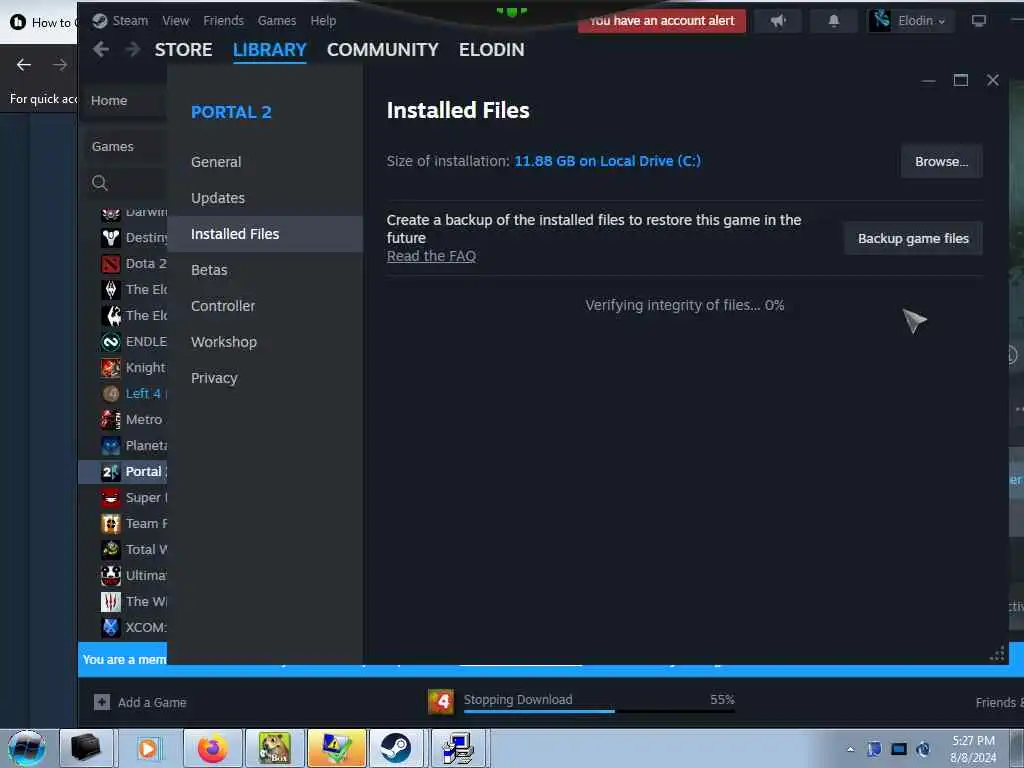Click browser back arrow in background window
The image size is (1024, 768).
(x=24, y=65)
